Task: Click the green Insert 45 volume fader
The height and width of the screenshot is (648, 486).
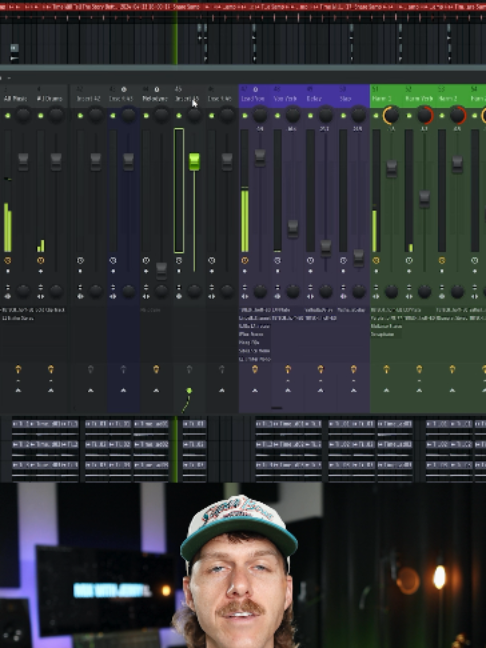Action: [x=194, y=162]
